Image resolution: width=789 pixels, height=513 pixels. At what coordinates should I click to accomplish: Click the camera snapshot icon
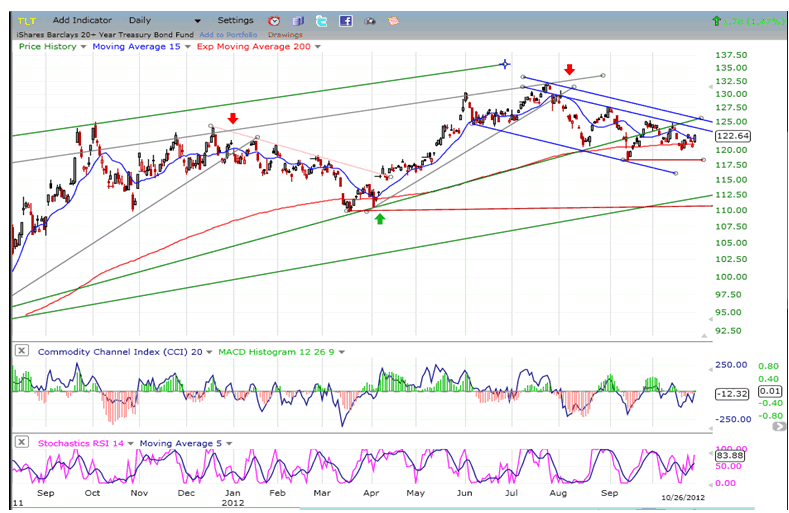click(x=370, y=20)
